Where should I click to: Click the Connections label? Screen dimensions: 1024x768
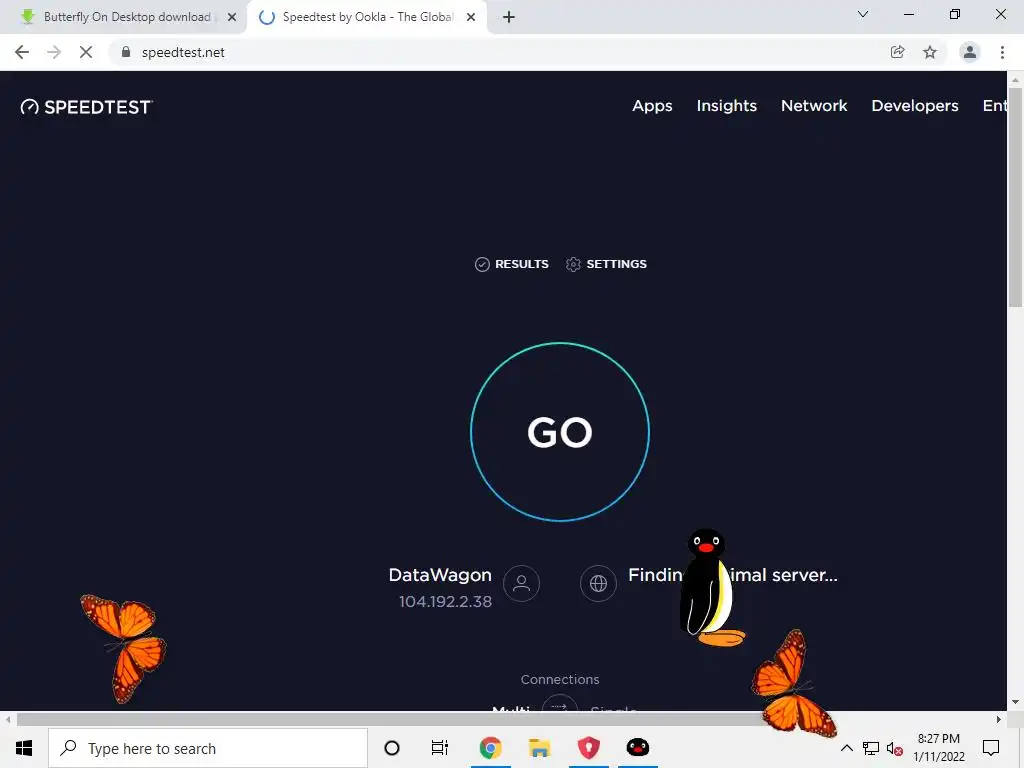(x=560, y=679)
